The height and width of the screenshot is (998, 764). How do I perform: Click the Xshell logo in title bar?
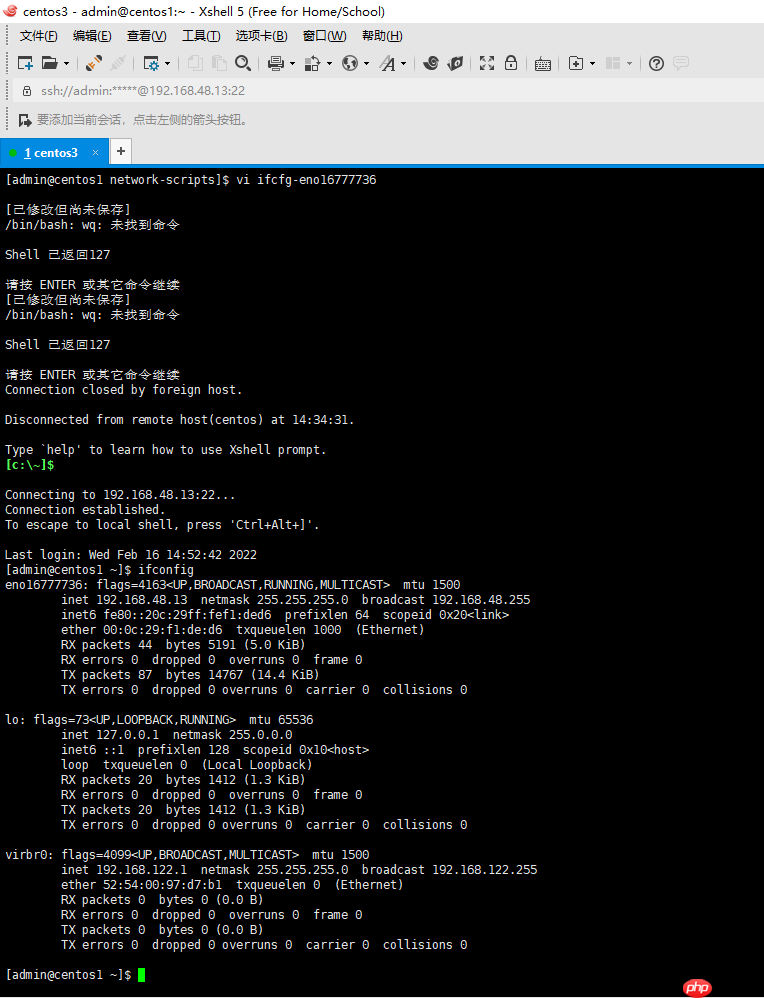[10, 11]
